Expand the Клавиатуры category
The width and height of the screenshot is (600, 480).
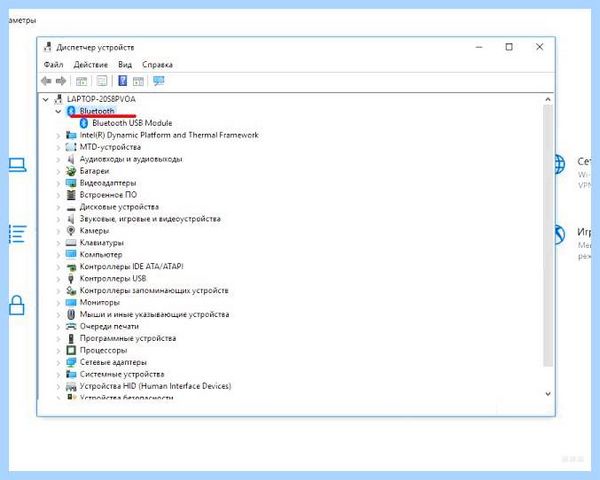[58, 243]
